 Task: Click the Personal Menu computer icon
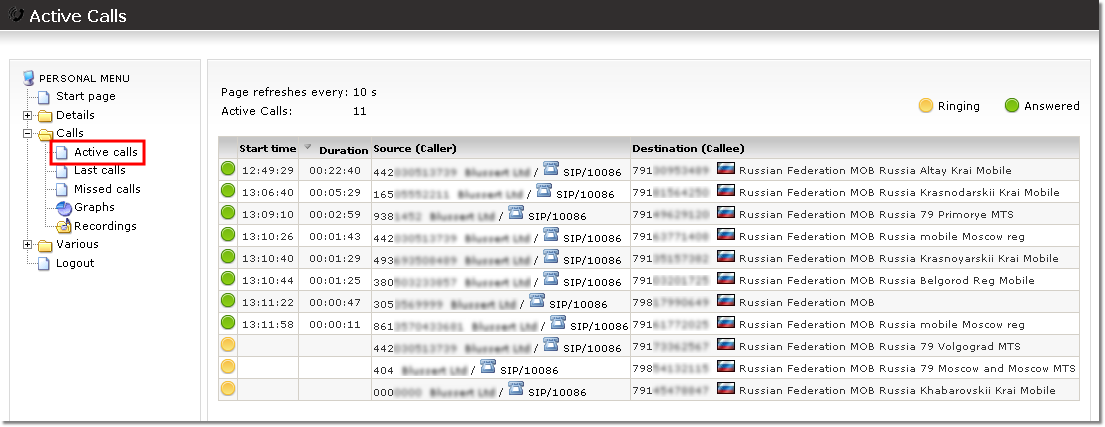[x=28, y=78]
